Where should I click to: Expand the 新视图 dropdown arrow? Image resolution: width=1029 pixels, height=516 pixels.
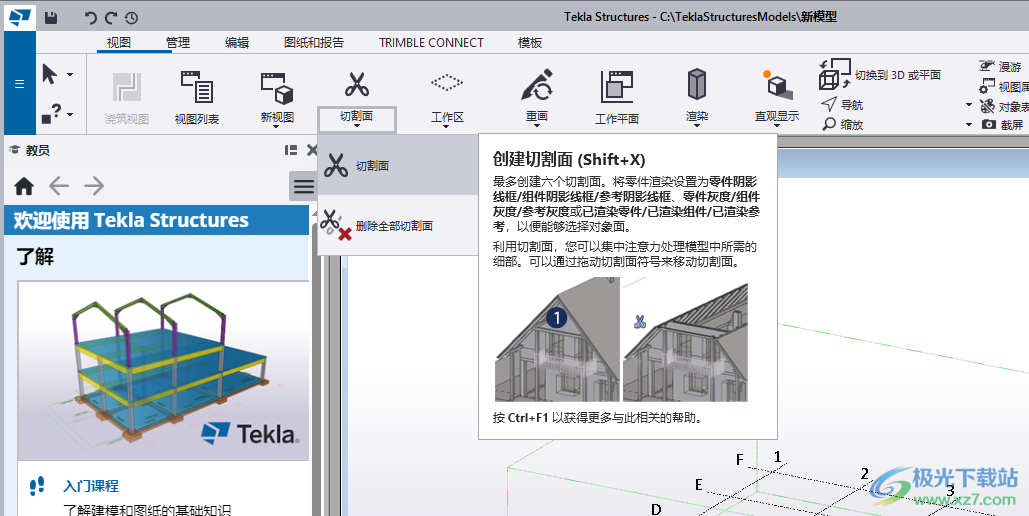277,127
